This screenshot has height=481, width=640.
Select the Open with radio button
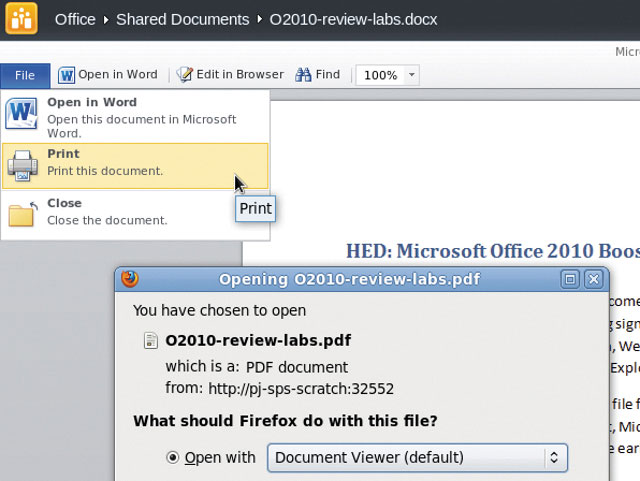coord(173,457)
